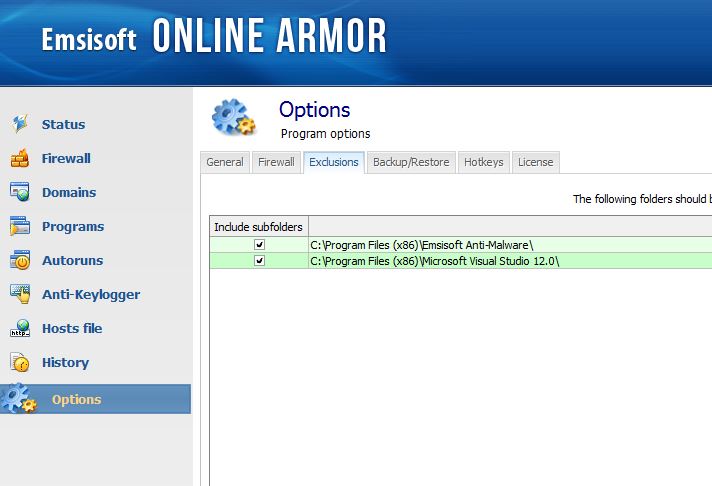712x486 pixels.
Task: Click the Autoruns power button icon
Action: 20,260
